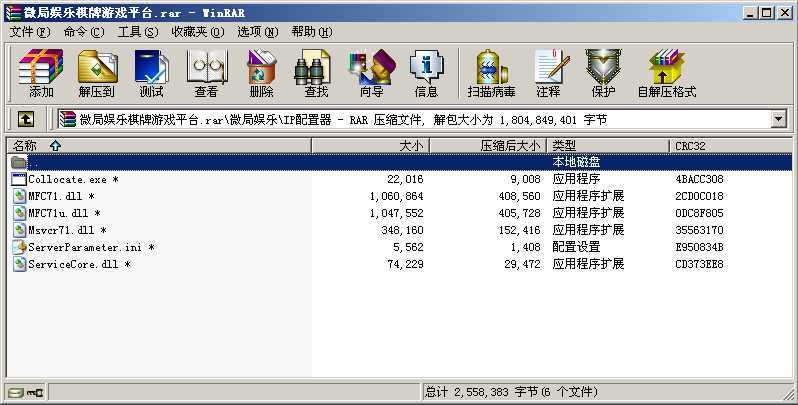Viewport: 798px width, 405px height.
Task: Click the WinRAR icon in title bar
Action: (13, 12)
